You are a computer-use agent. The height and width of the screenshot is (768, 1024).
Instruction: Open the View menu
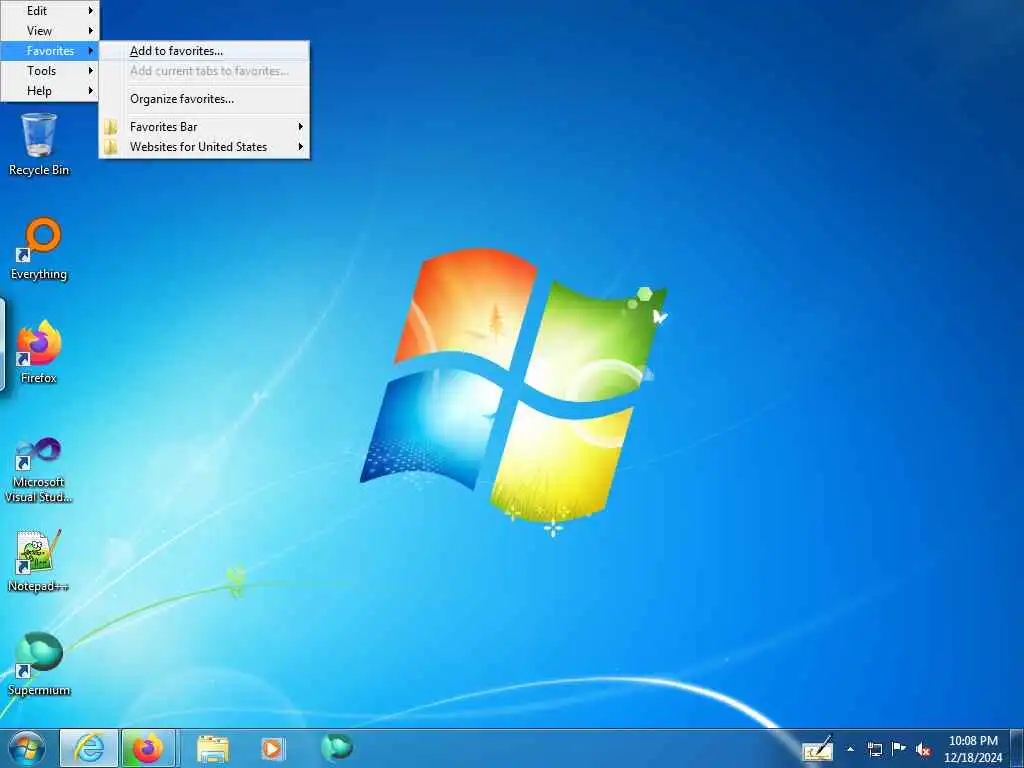coord(50,31)
